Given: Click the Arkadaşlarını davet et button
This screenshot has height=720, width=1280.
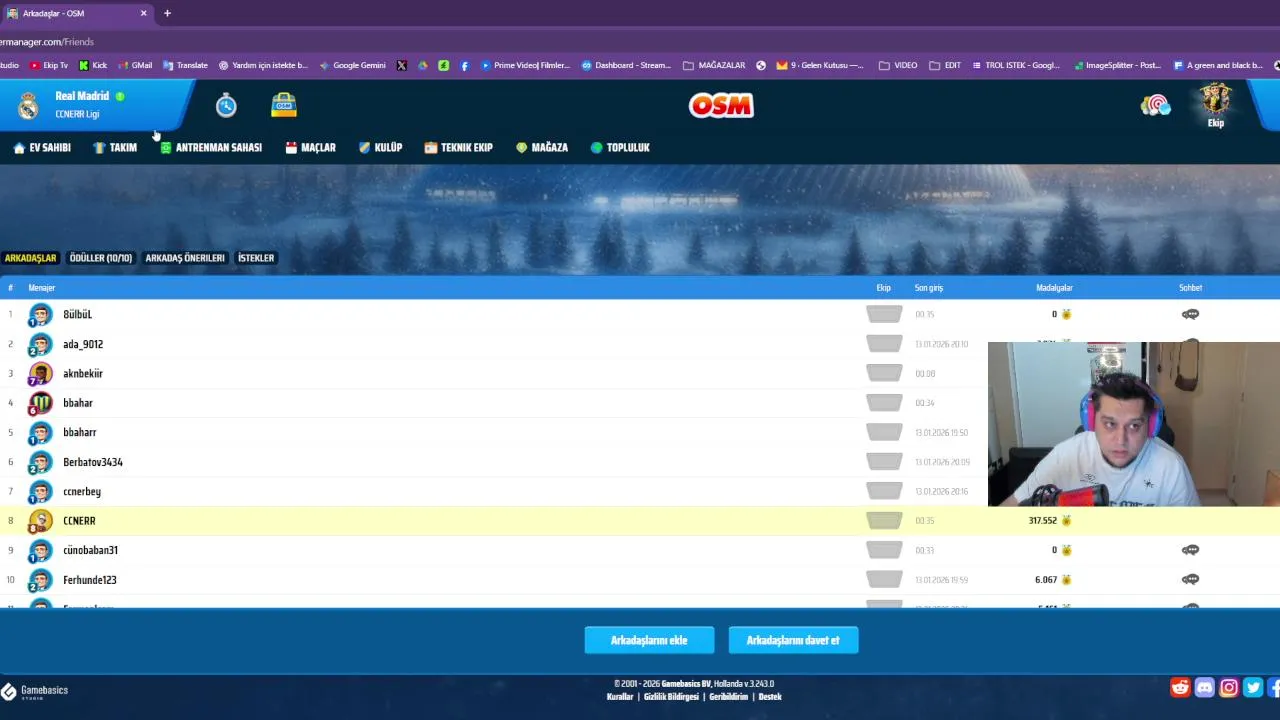Looking at the screenshot, I should point(793,640).
